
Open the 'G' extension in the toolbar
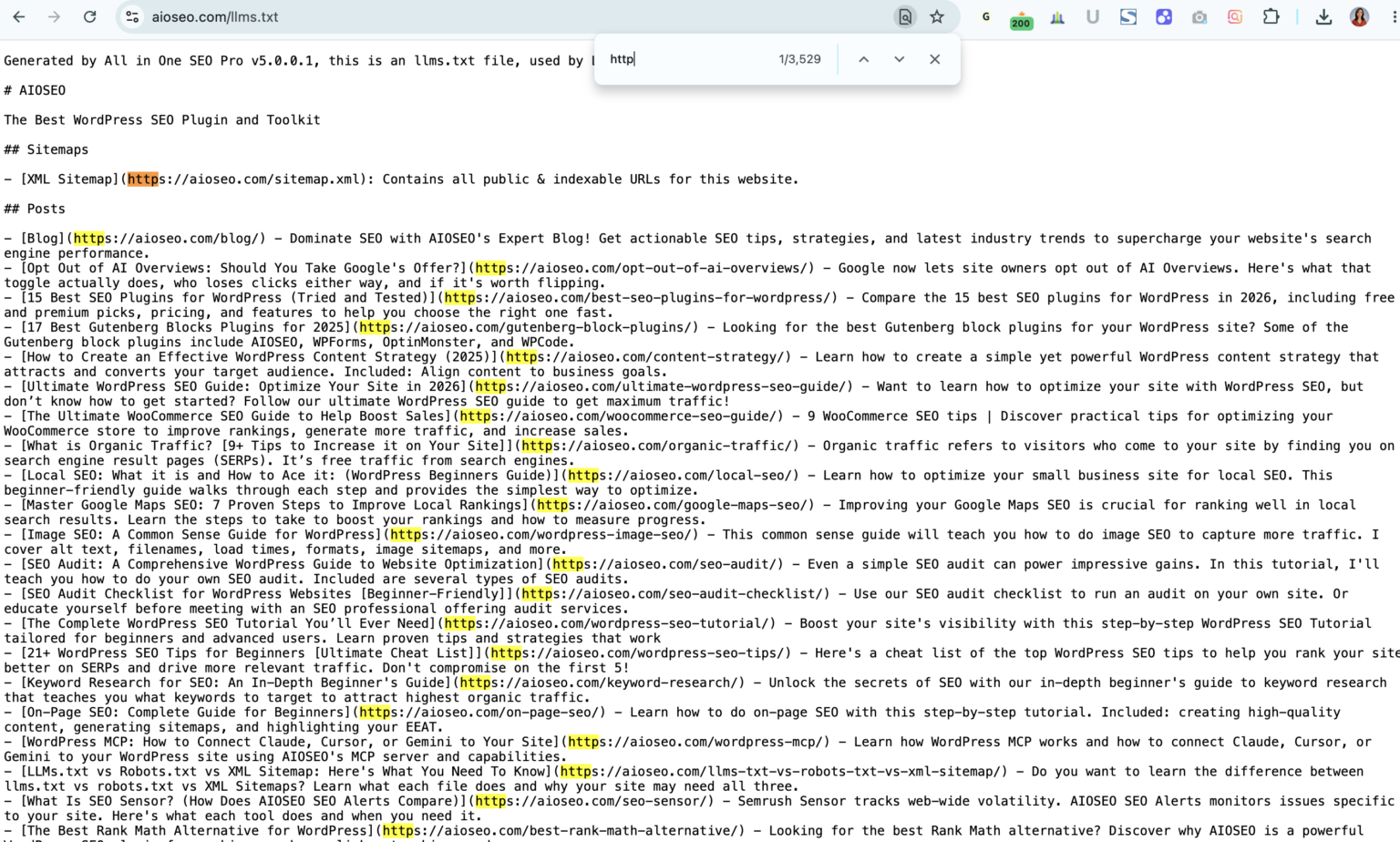coord(986,16)
